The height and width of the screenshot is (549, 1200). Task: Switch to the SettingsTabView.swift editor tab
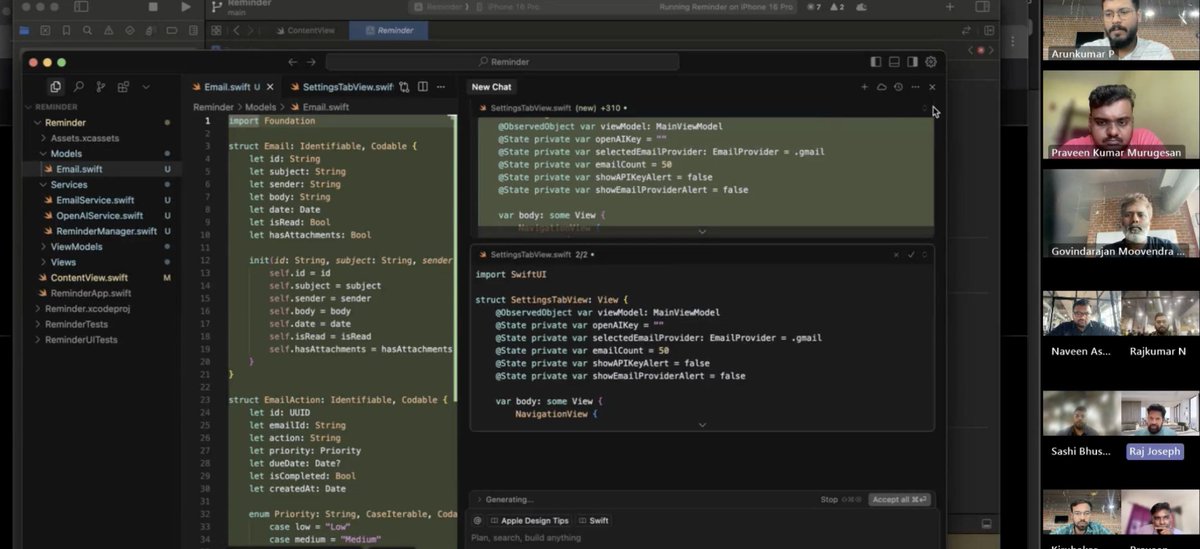(x=340, y=87)
